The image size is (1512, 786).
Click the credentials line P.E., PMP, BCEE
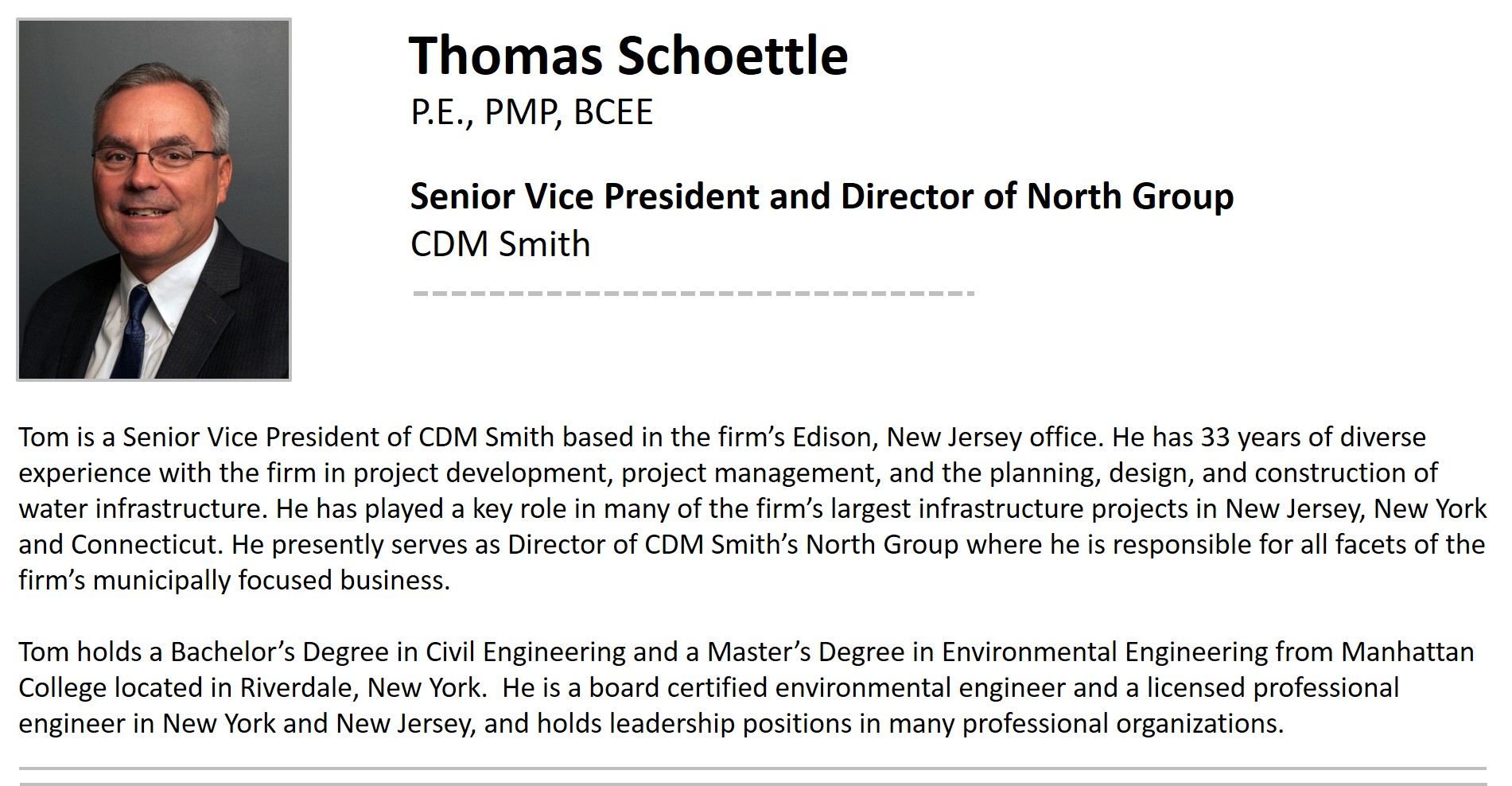click(531, 112)
